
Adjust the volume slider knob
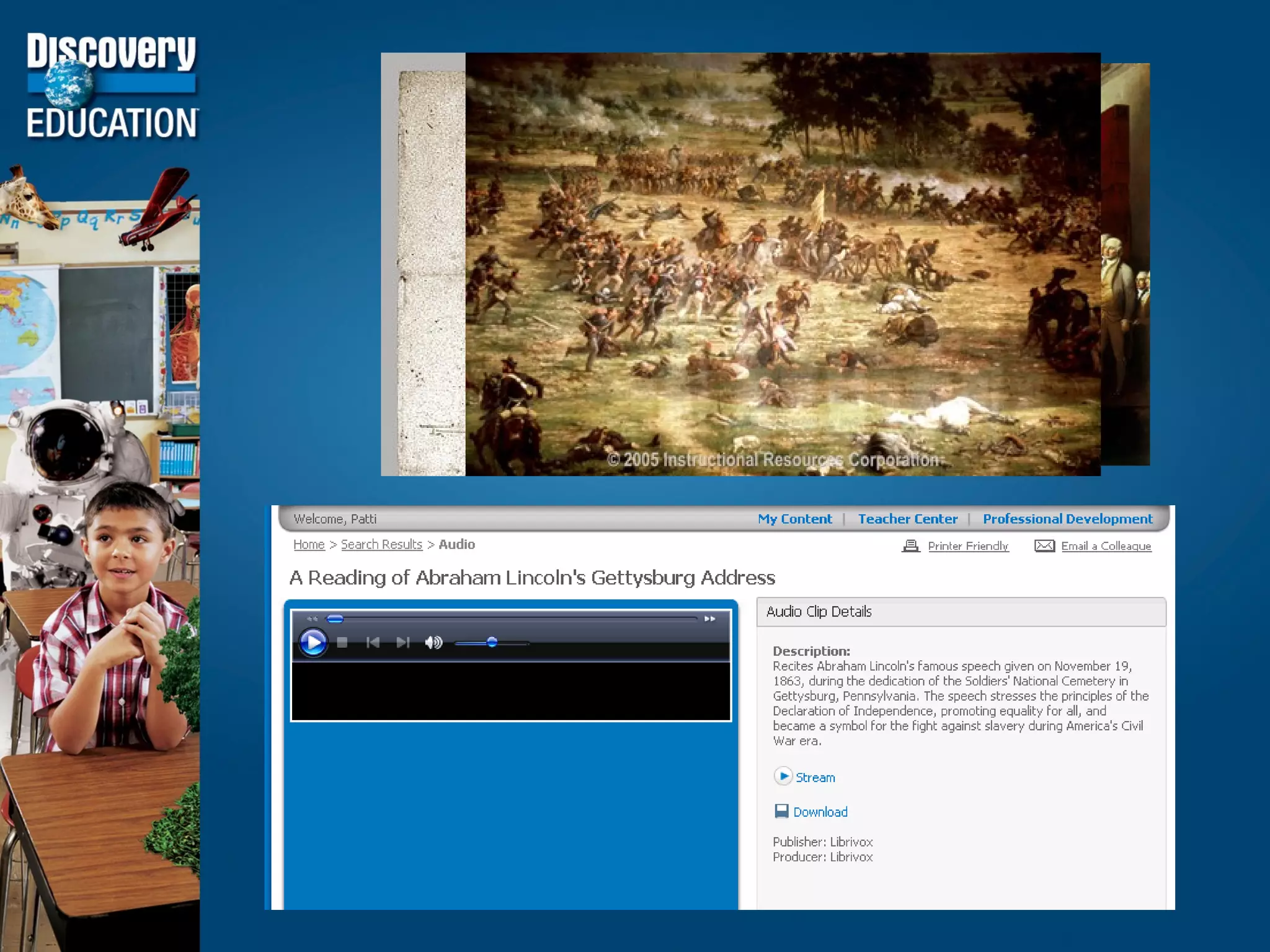(492, 643)
